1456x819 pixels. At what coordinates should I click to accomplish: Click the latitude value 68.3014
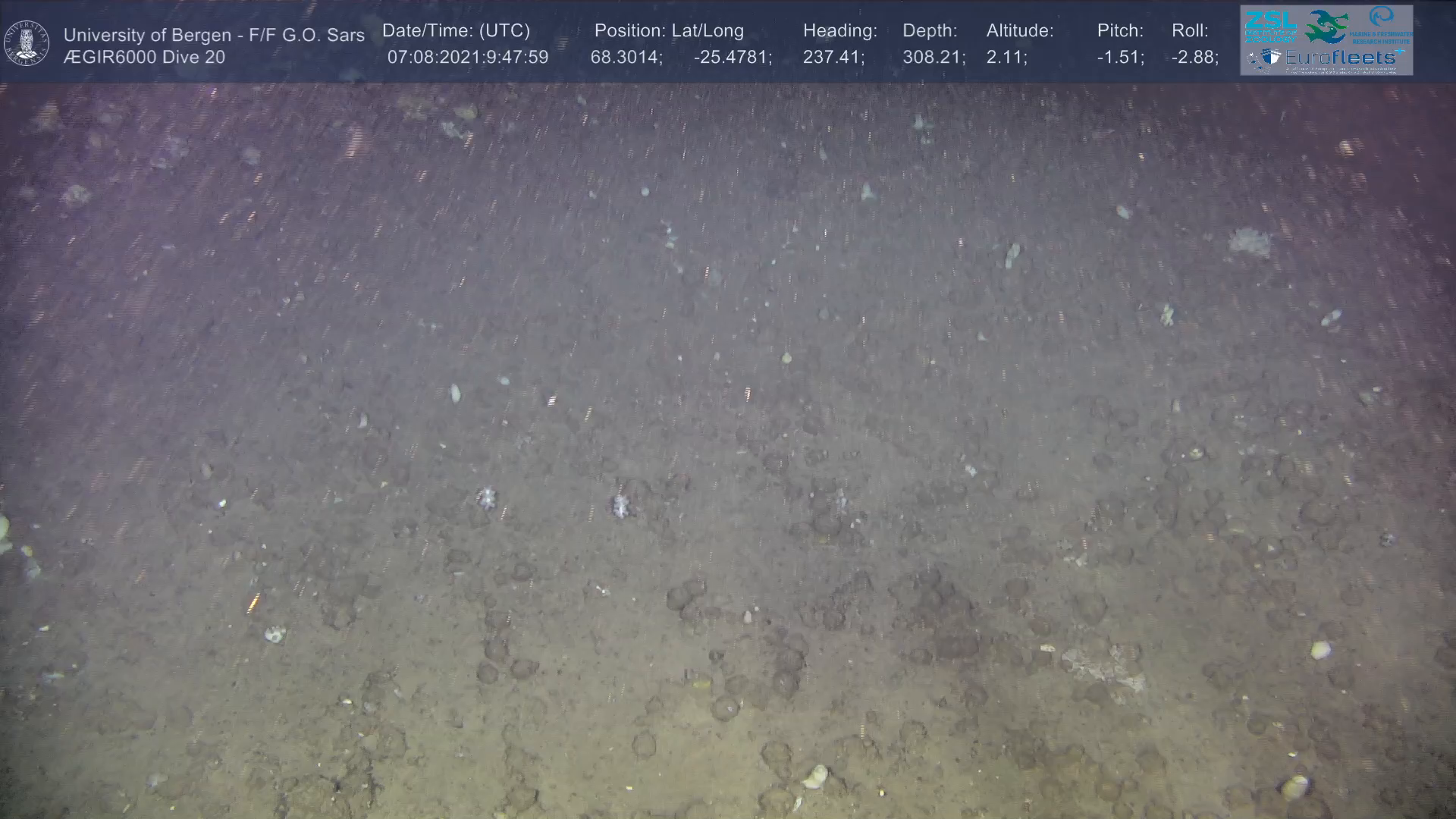[626, 57]
